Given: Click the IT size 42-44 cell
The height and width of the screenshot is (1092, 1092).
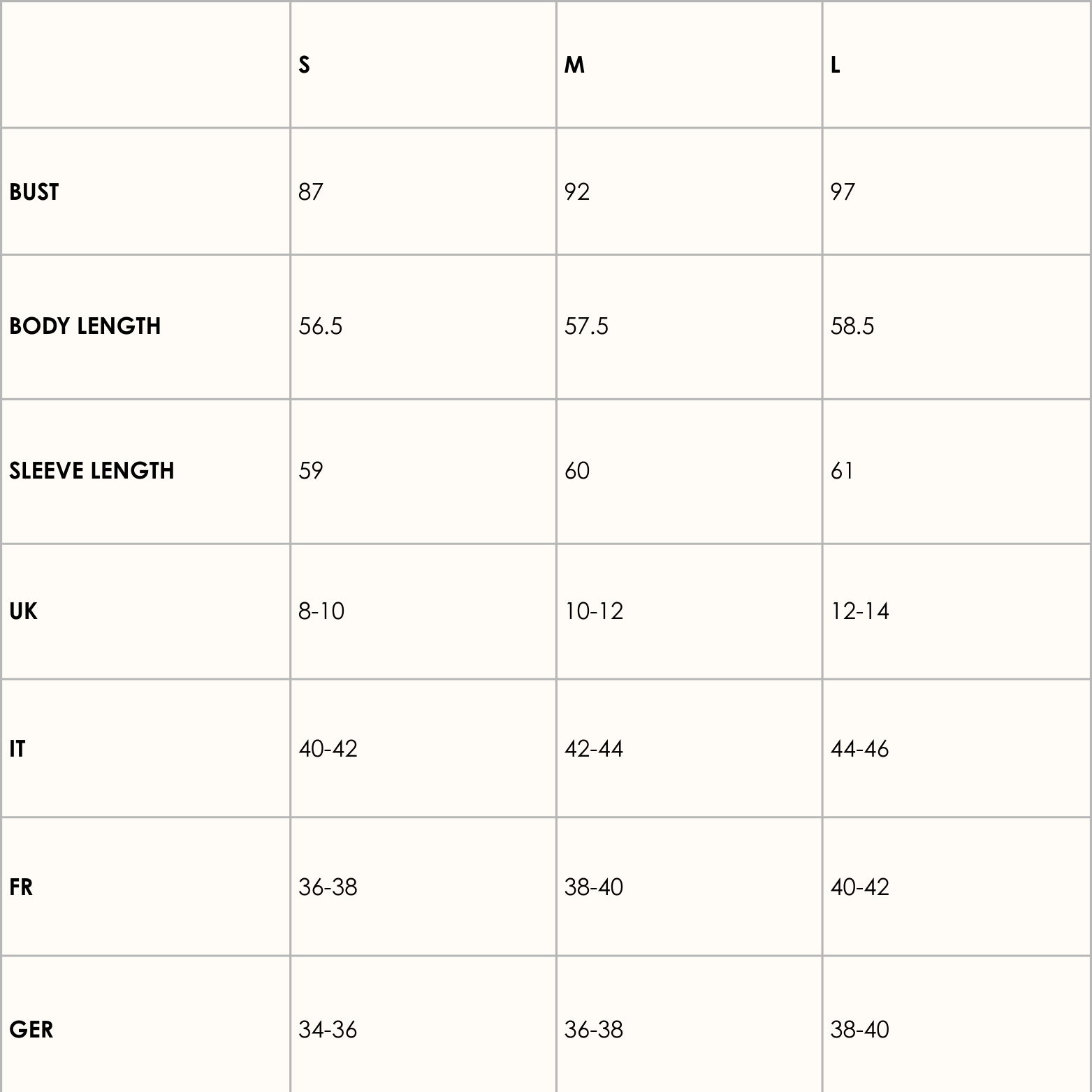Looking at the screenshot, I should (x=594, y=749).
